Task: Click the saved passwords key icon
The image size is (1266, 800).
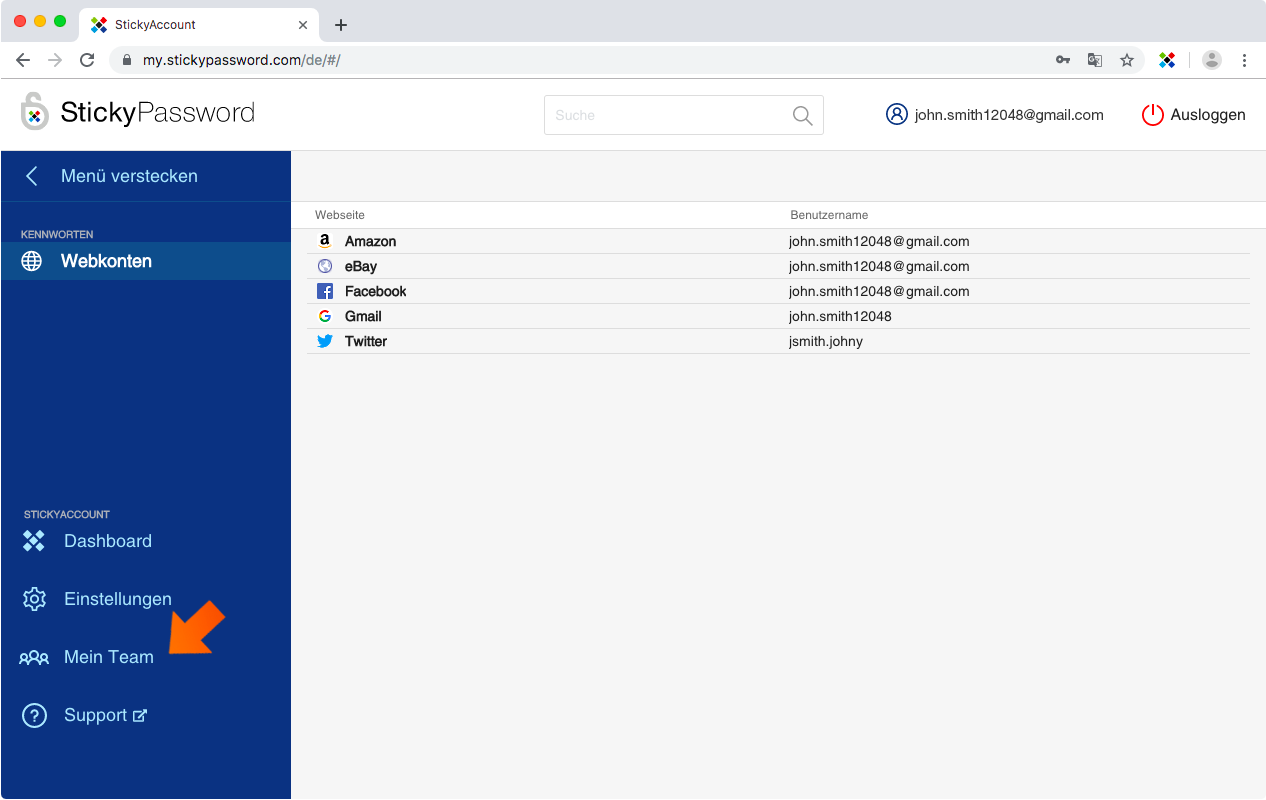Action: [x=1063, y=60]
